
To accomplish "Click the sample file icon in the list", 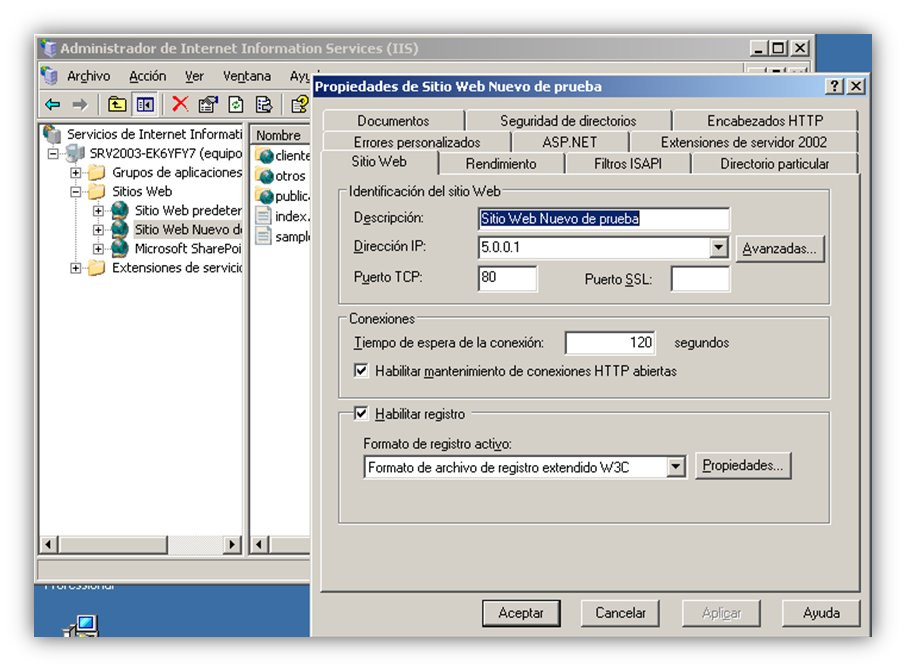I will [263, 236].
